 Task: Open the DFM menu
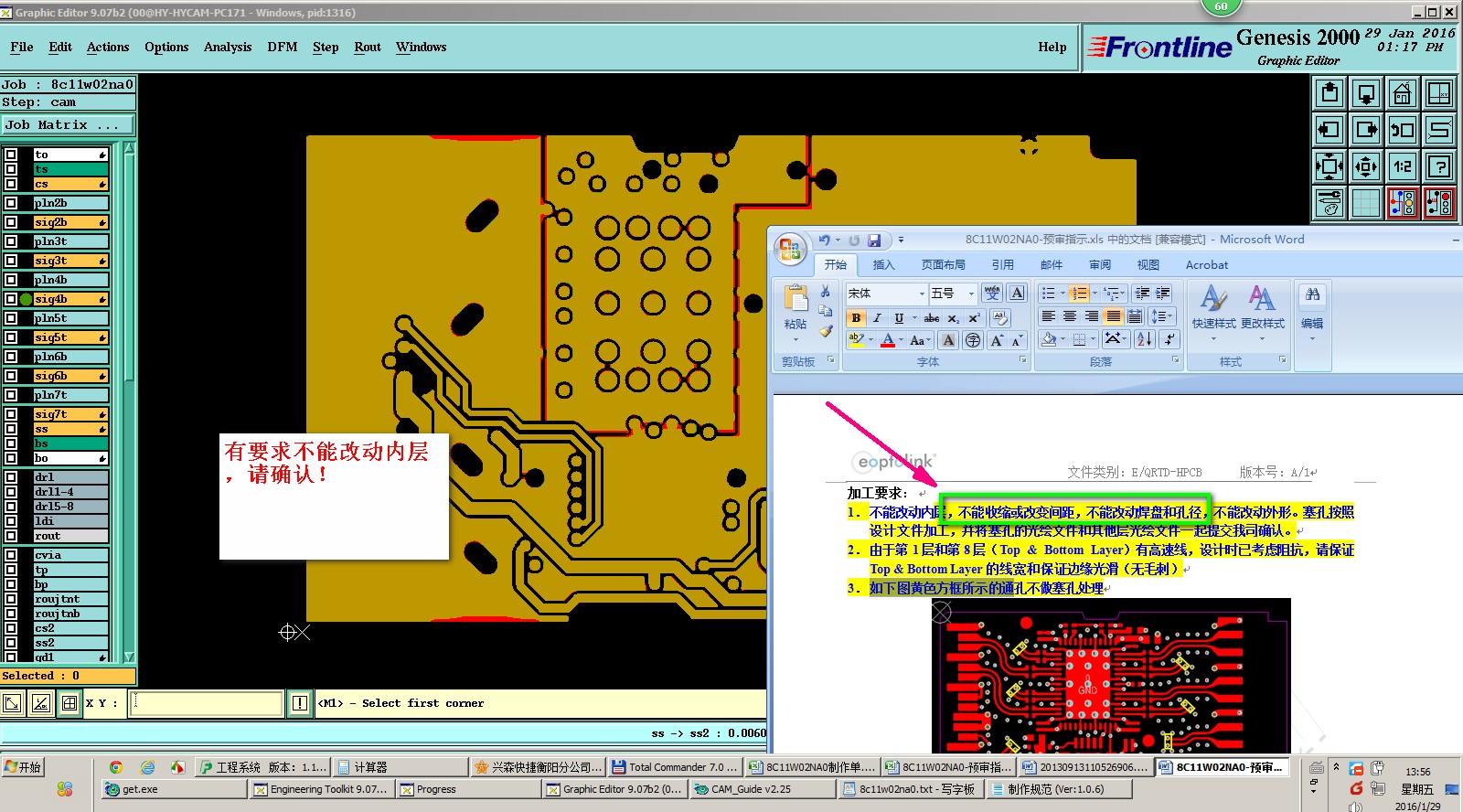[x=283, y=48]
